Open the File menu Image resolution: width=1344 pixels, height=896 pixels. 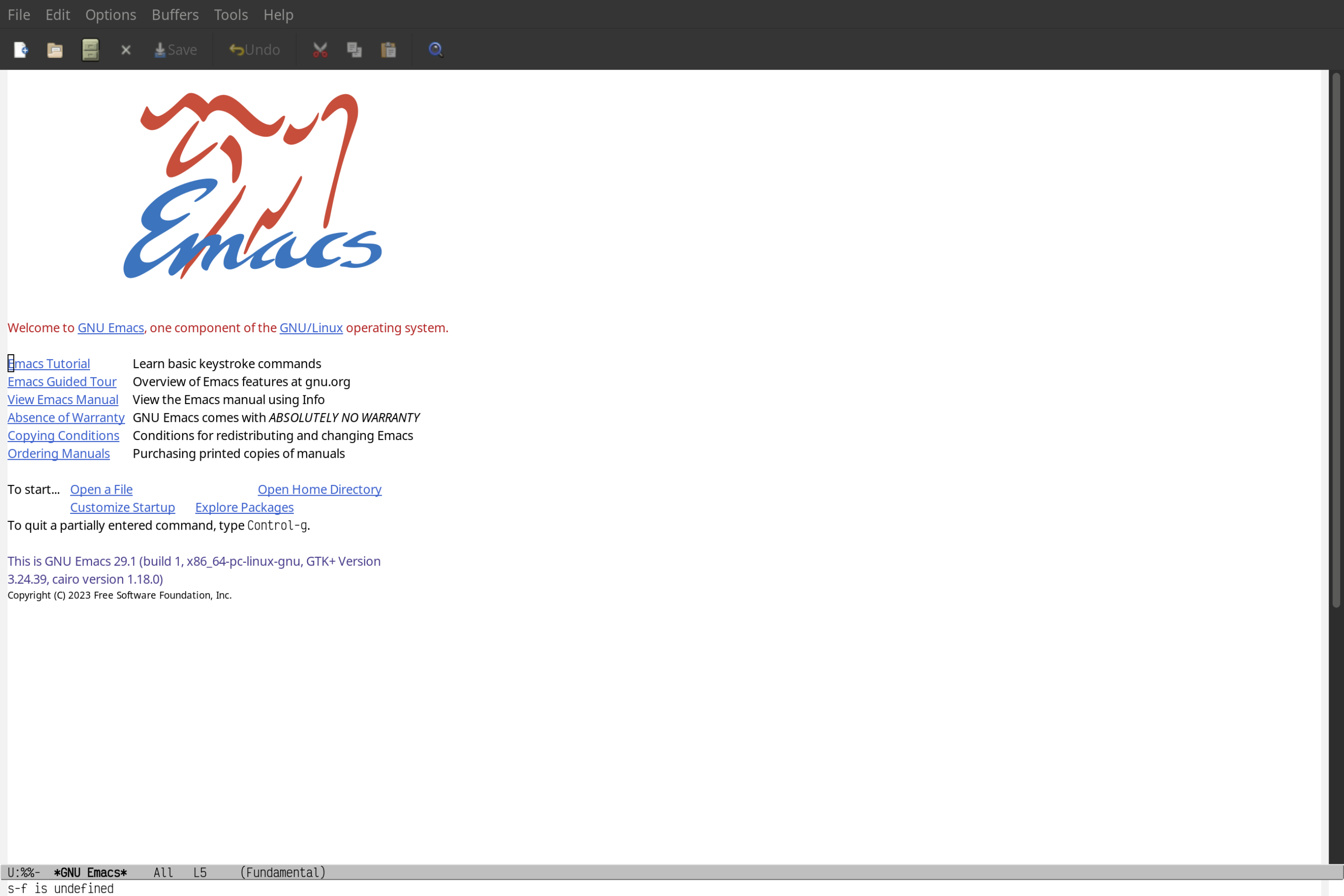coord(18,14)
